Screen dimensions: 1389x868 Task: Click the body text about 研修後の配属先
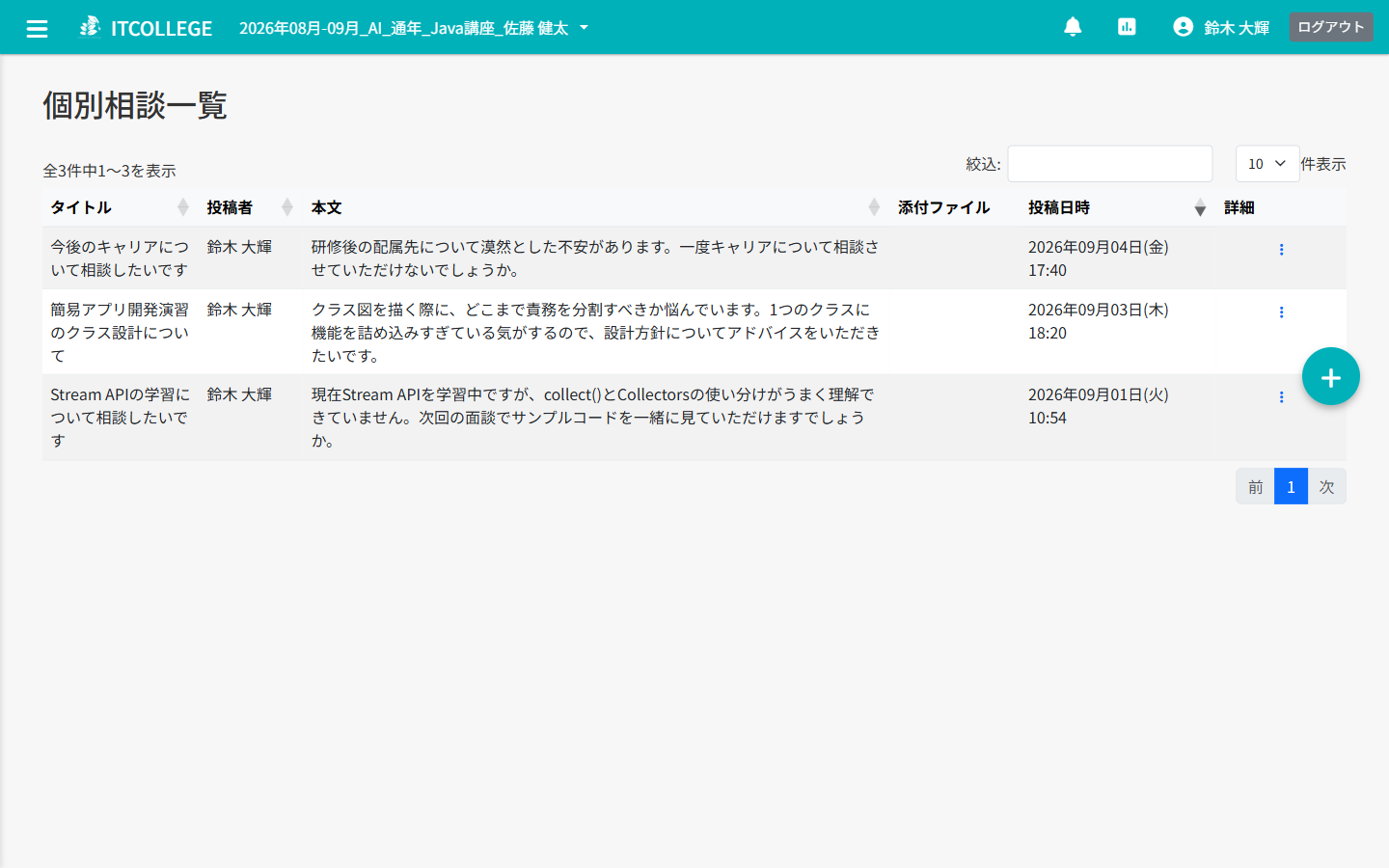(595, 258)
